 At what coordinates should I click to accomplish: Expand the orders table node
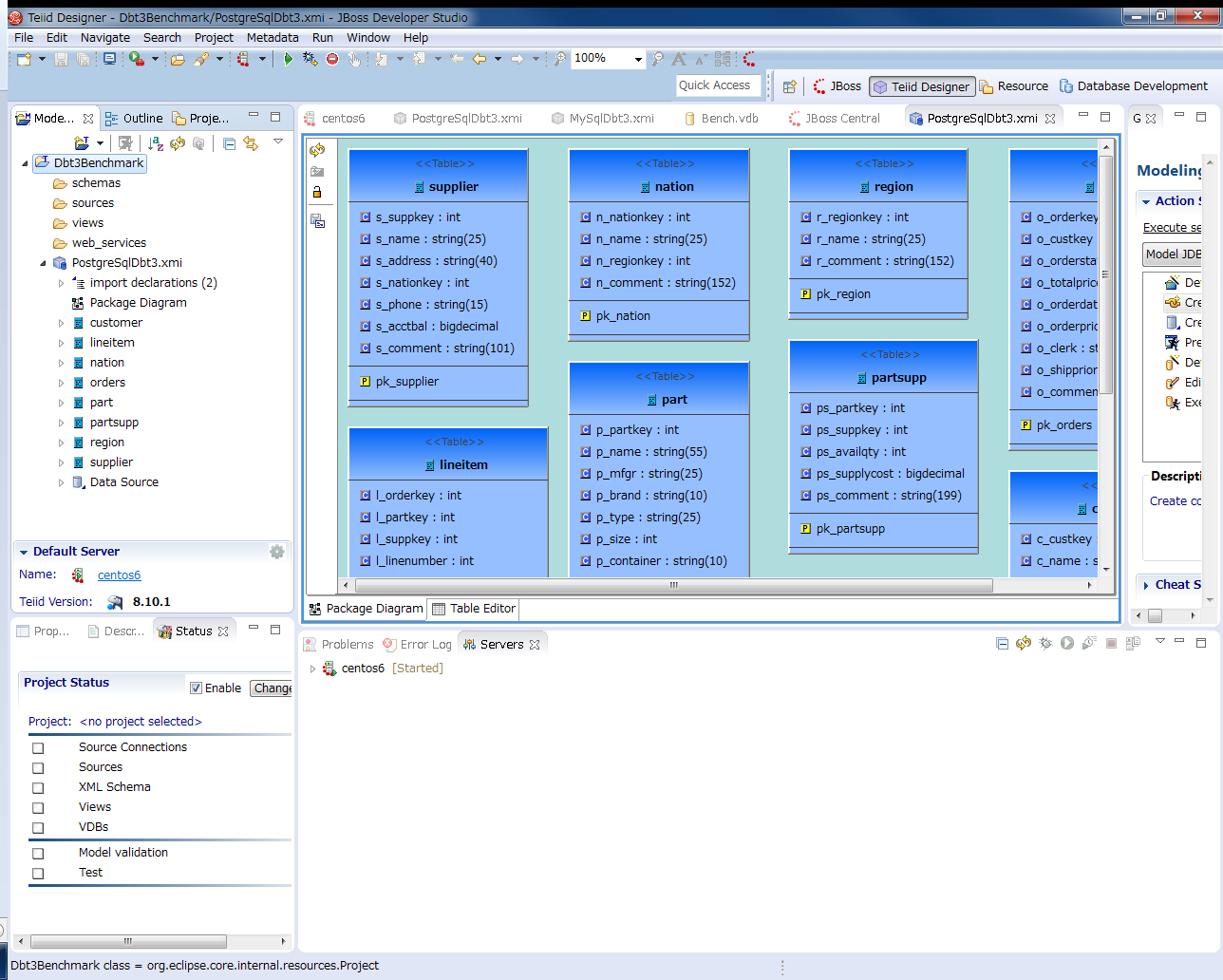click(61, 383)
